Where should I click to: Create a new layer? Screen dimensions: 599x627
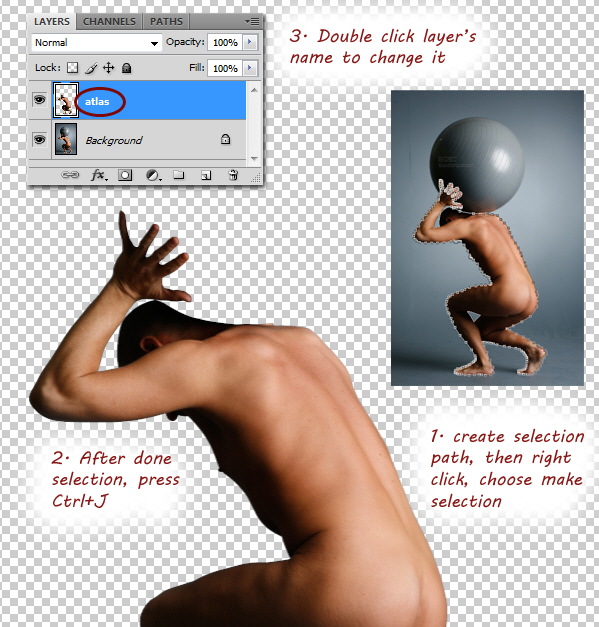[206, 175]
